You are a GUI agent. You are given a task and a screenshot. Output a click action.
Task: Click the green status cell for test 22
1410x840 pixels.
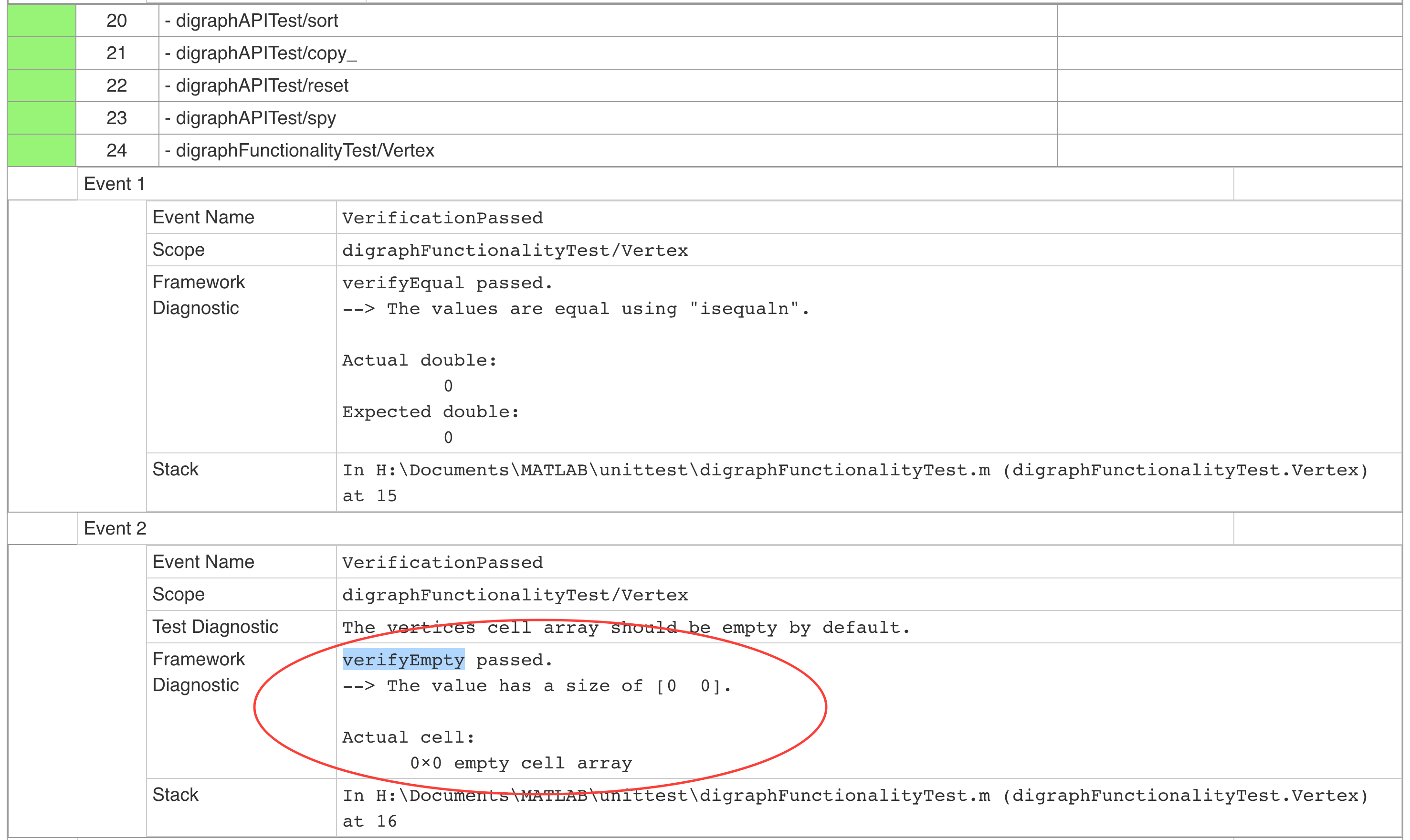pos(42,85)
